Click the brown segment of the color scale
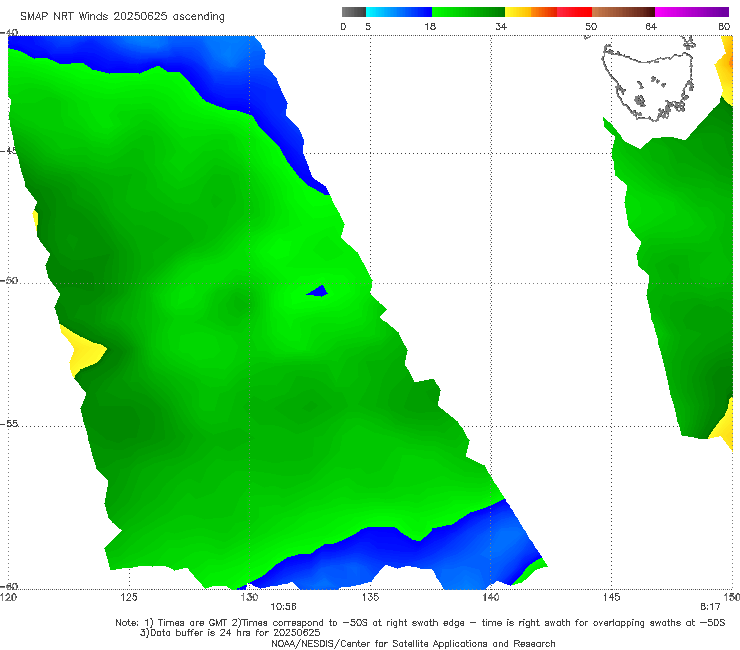 coord(623,12)
